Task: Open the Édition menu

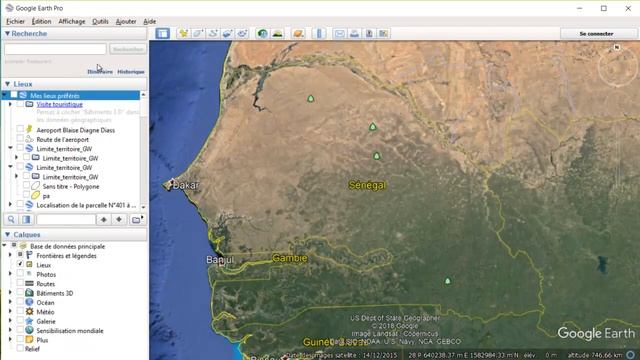Action: pos(41,21)
